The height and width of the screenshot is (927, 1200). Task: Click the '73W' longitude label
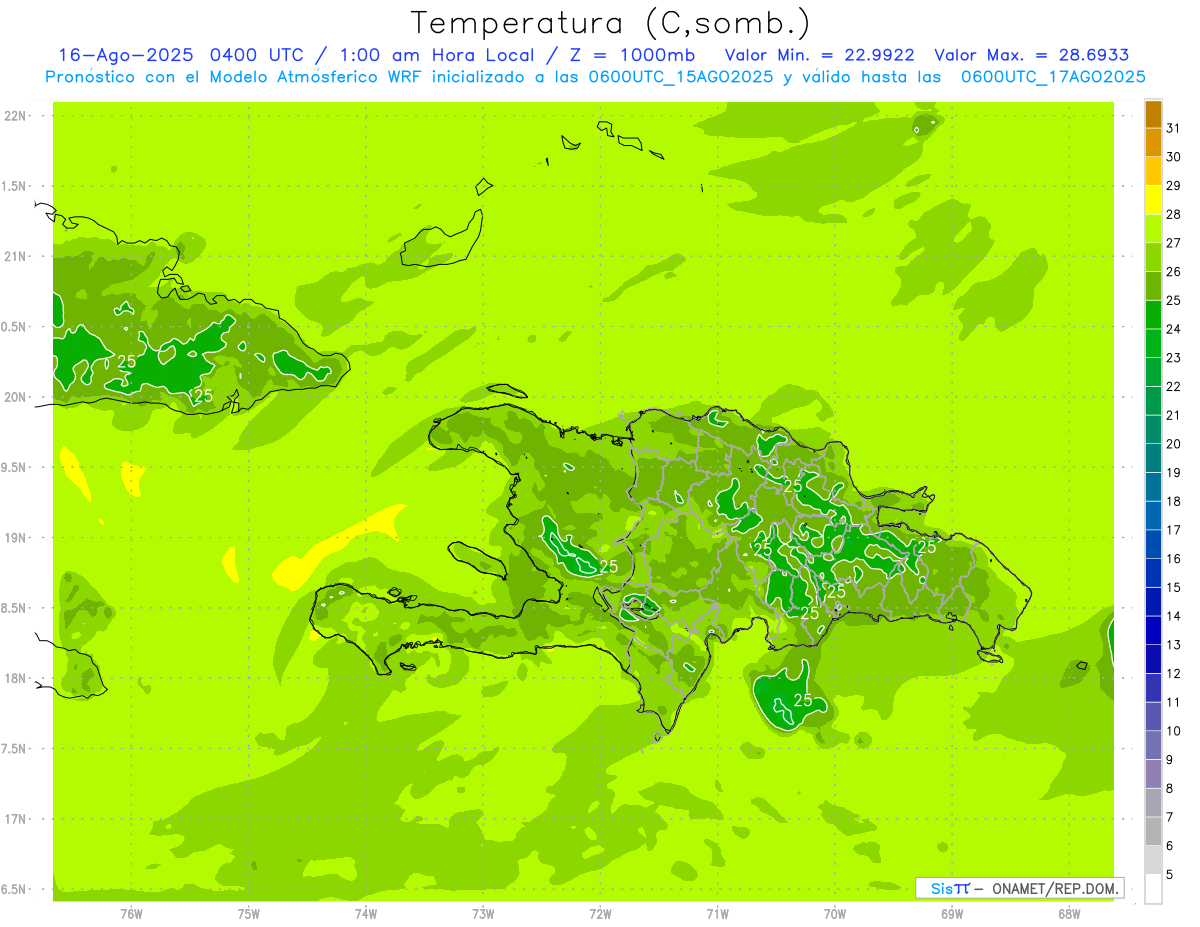483,914
